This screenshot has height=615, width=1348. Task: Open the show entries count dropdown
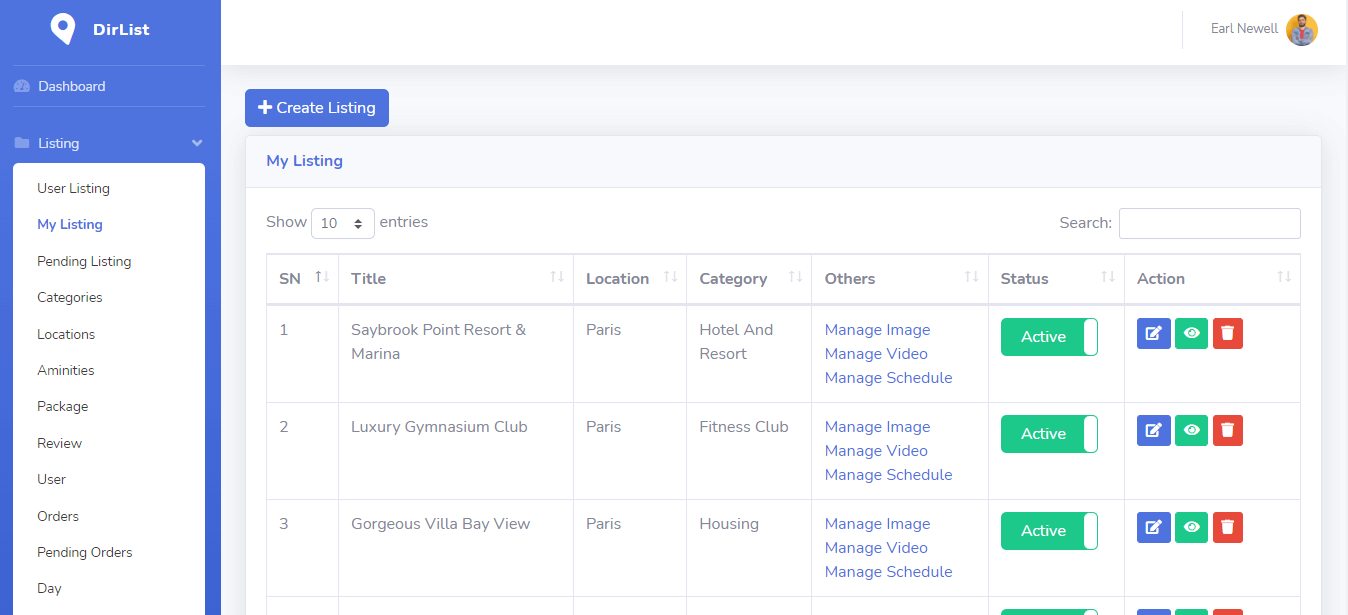343,223
